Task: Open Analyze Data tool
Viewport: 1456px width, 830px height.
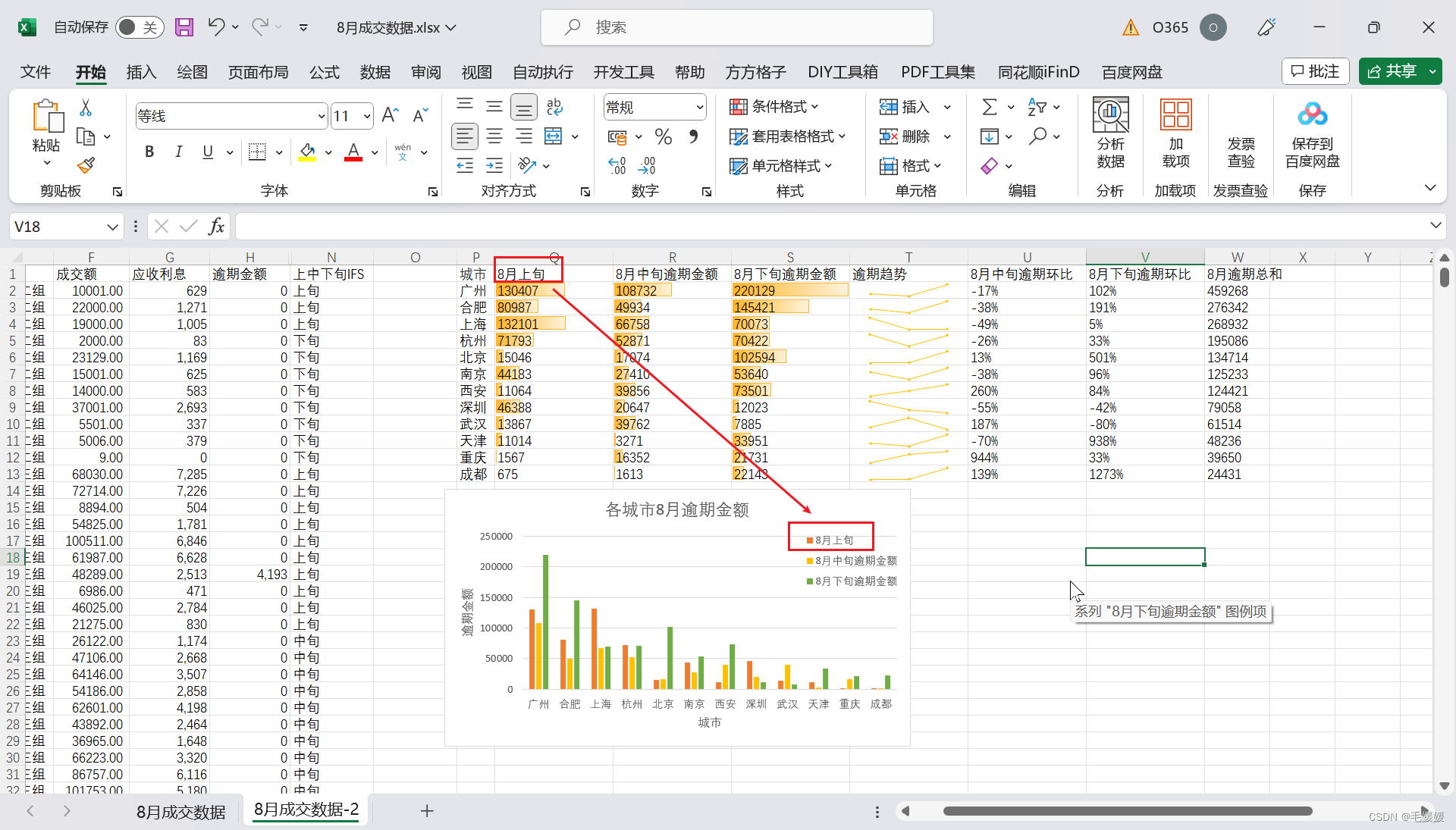Action: click(1110, 133)
